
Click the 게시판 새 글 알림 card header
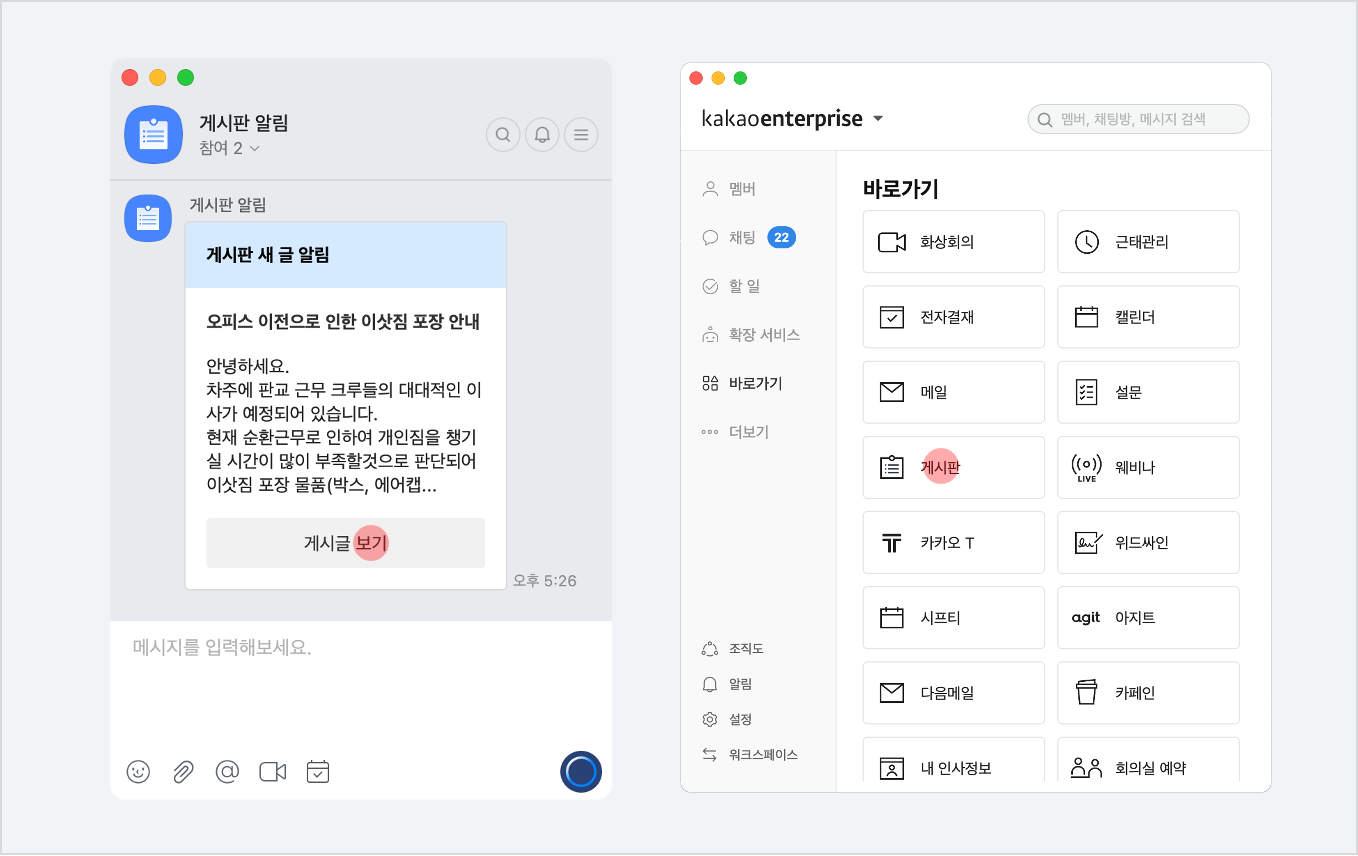click(x=346, y=255)
